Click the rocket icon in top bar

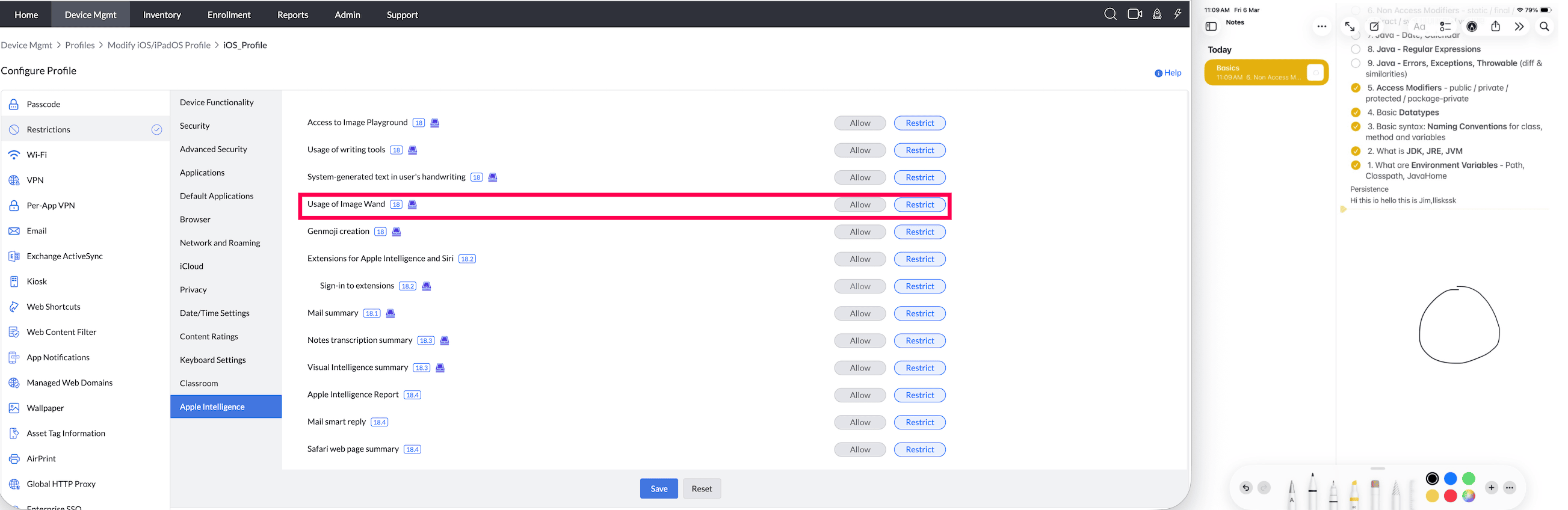click(1156, 14)
